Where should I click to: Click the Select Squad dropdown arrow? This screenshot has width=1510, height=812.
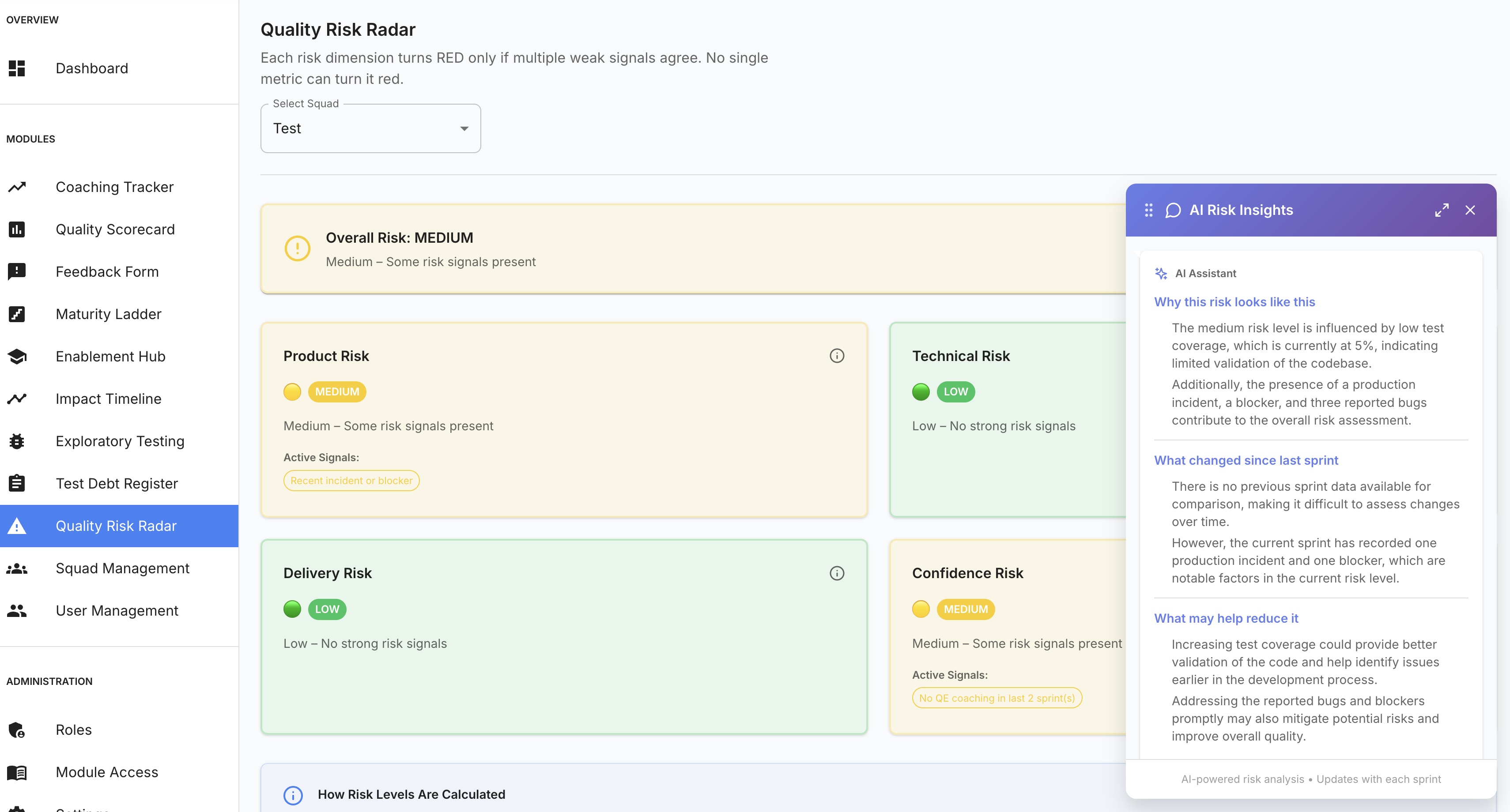pyautogui.click(x=464, y=129)
